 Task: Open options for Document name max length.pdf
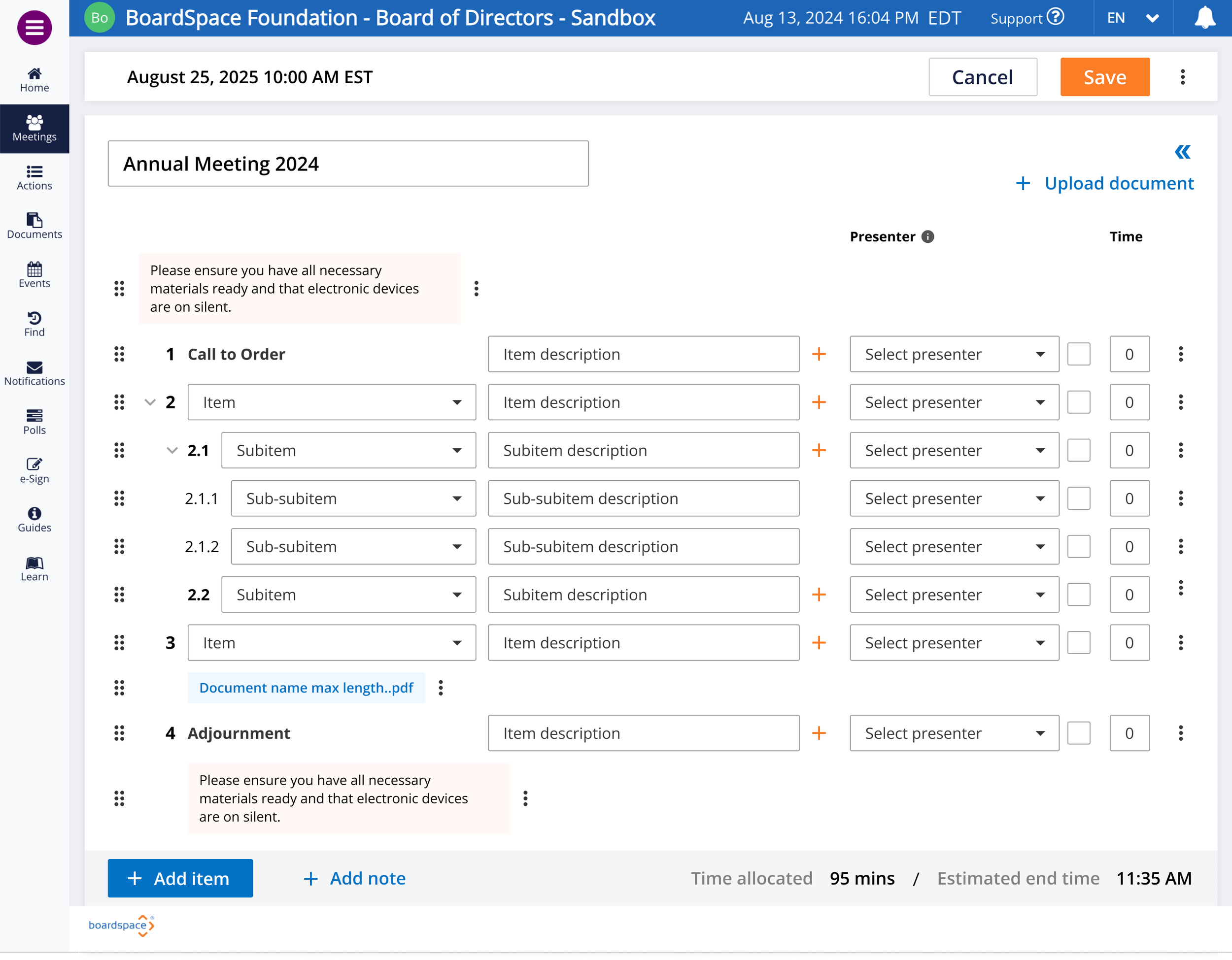coord(441,688)
